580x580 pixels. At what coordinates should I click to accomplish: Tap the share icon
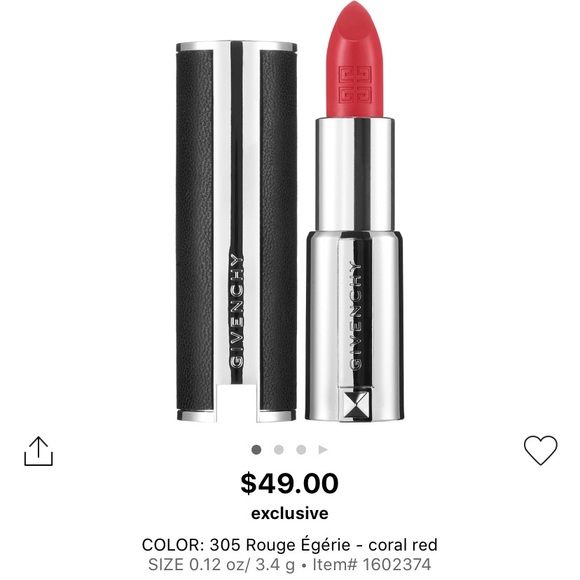click(x=38, y=451)
